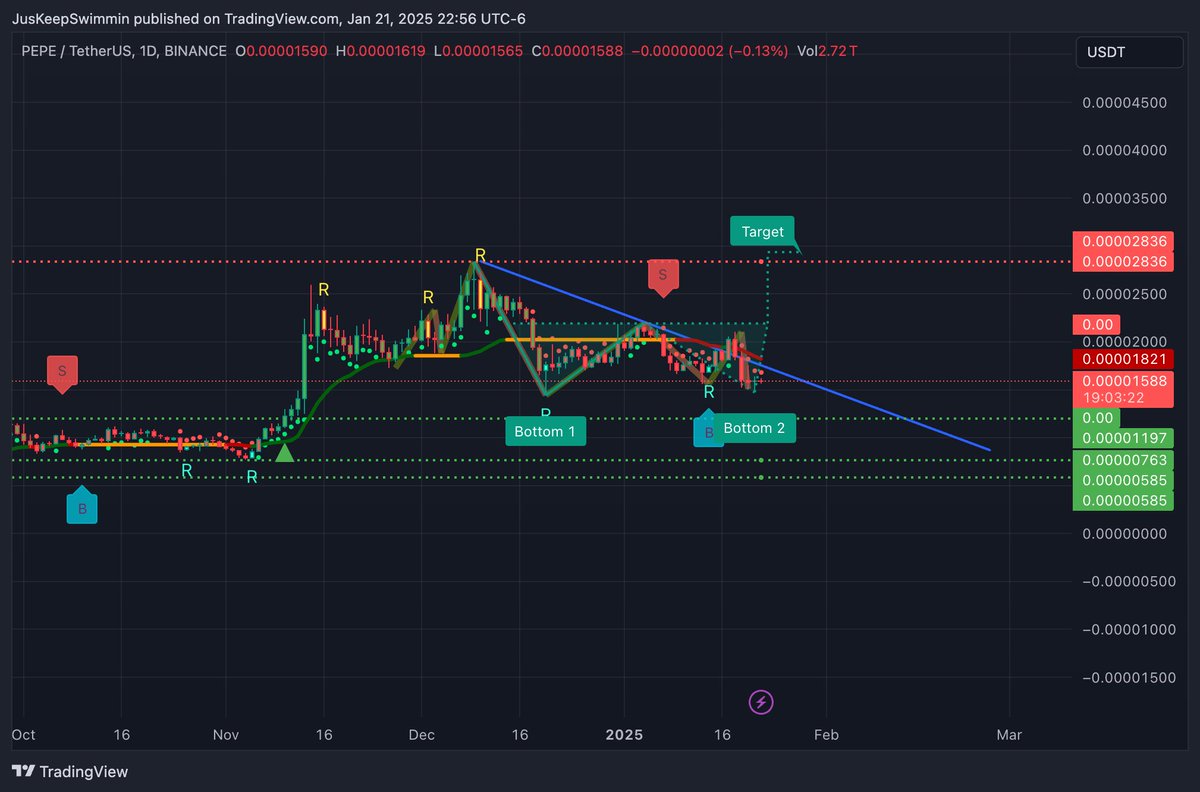Click the red 0.00001821 price tag
Screen dimensions: 1200x792
coord(1121,359)
